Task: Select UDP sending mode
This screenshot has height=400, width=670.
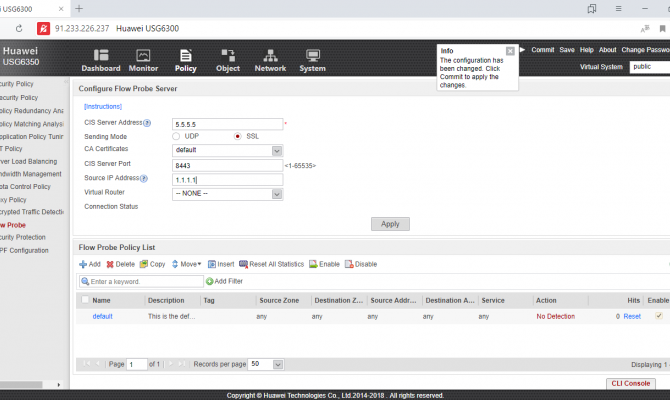Action: 176,136
